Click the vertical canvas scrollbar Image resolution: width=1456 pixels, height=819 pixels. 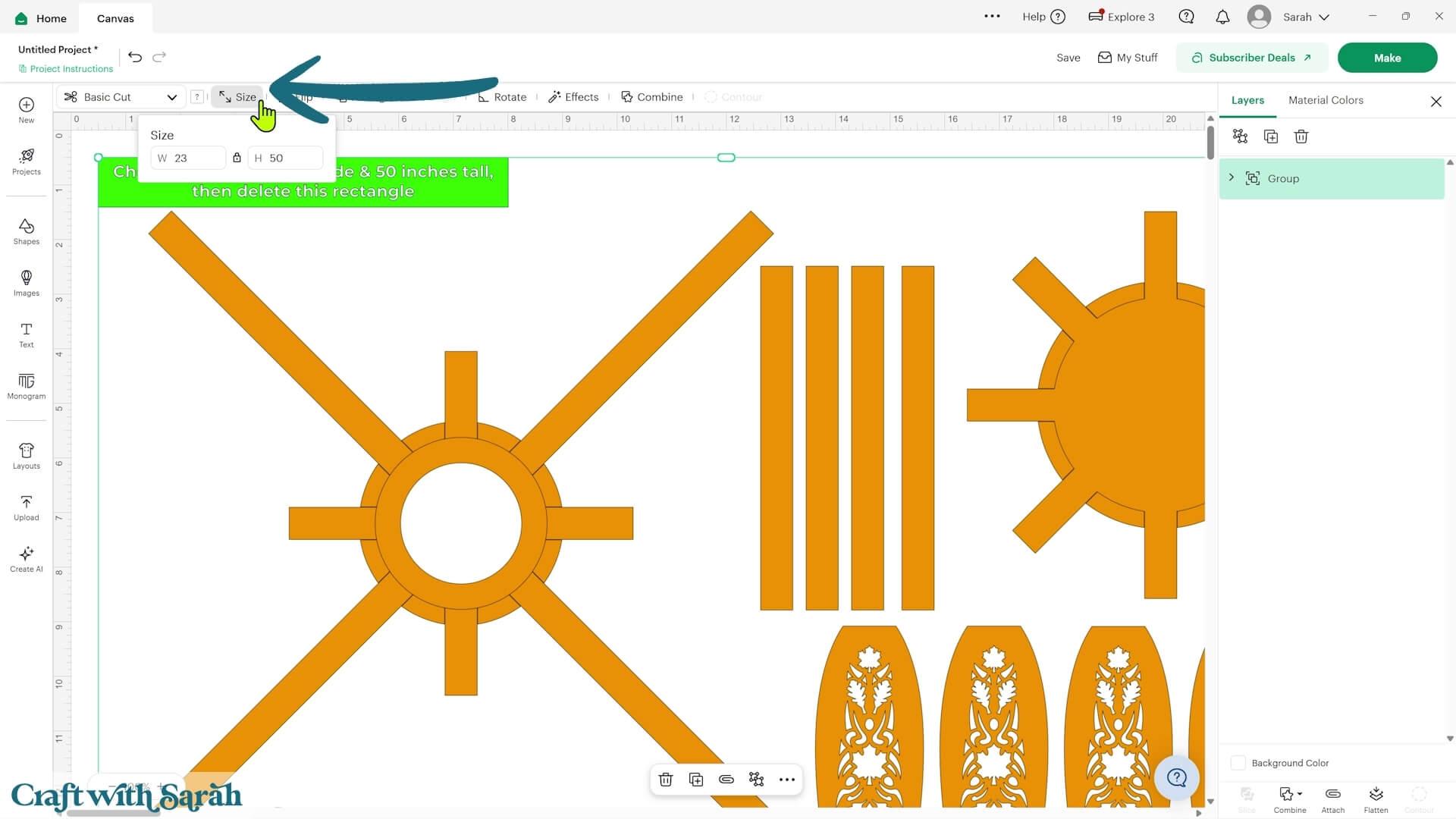click(x=1210, y=142)
